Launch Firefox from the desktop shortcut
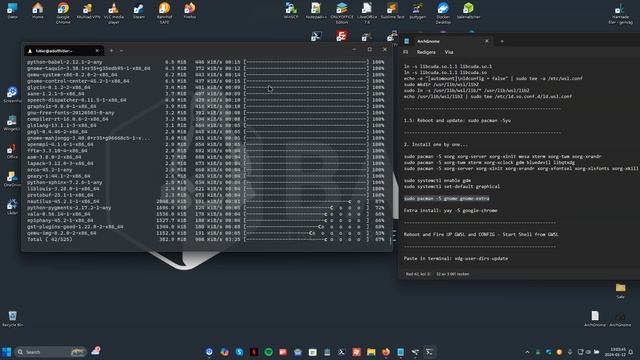 189,11
